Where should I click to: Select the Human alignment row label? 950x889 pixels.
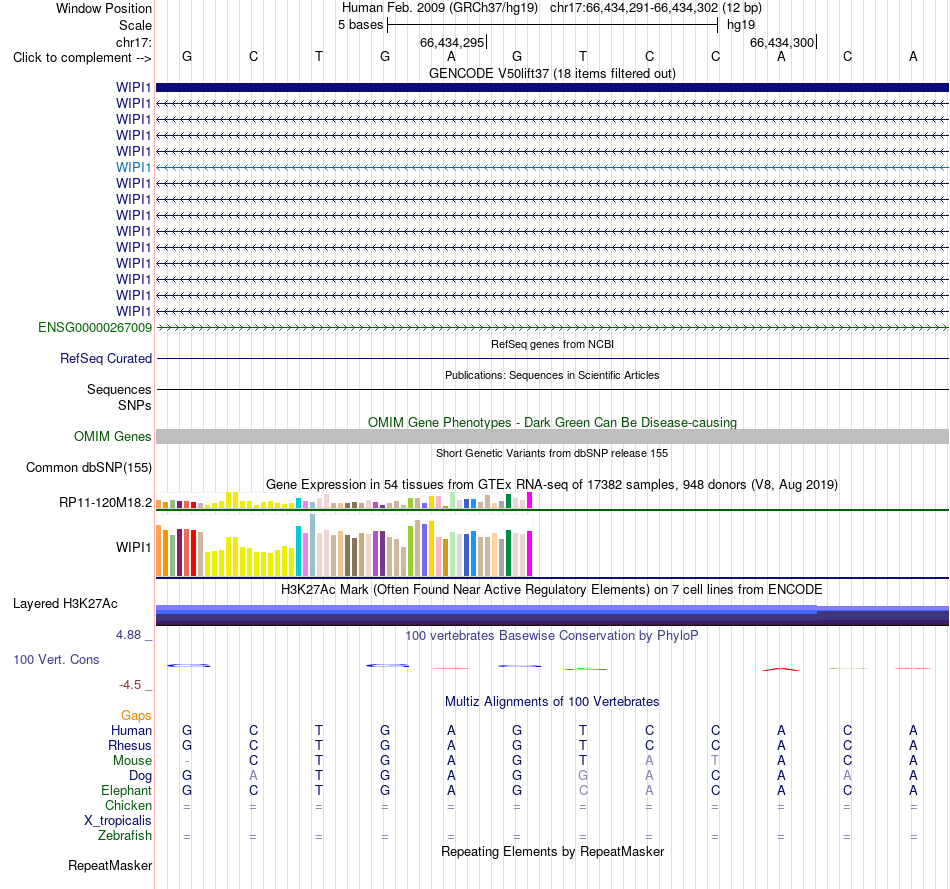coord(131,730)
